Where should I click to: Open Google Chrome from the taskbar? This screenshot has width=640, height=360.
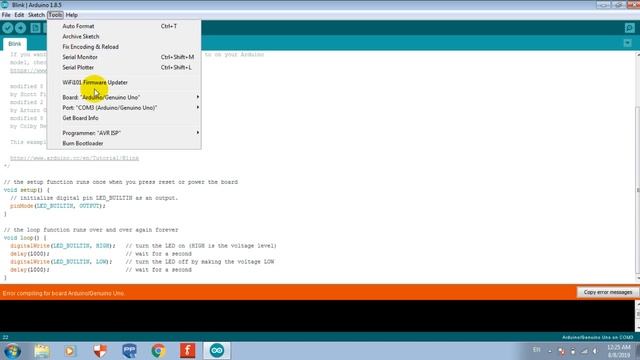158,351
